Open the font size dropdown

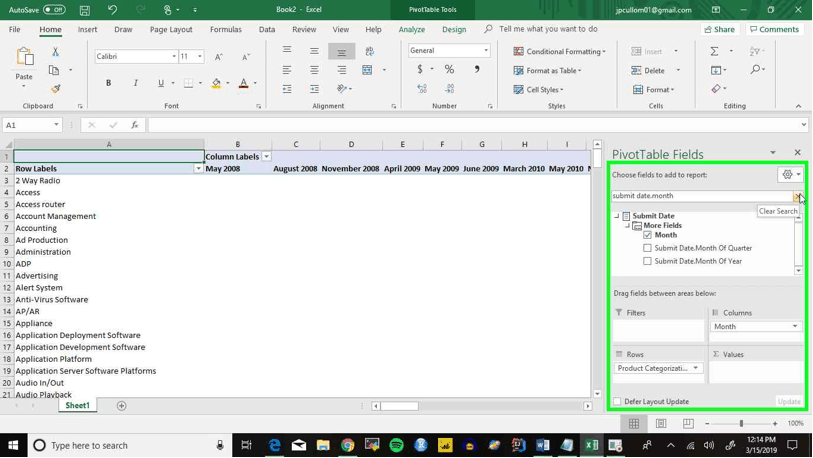tap(200, 57)
